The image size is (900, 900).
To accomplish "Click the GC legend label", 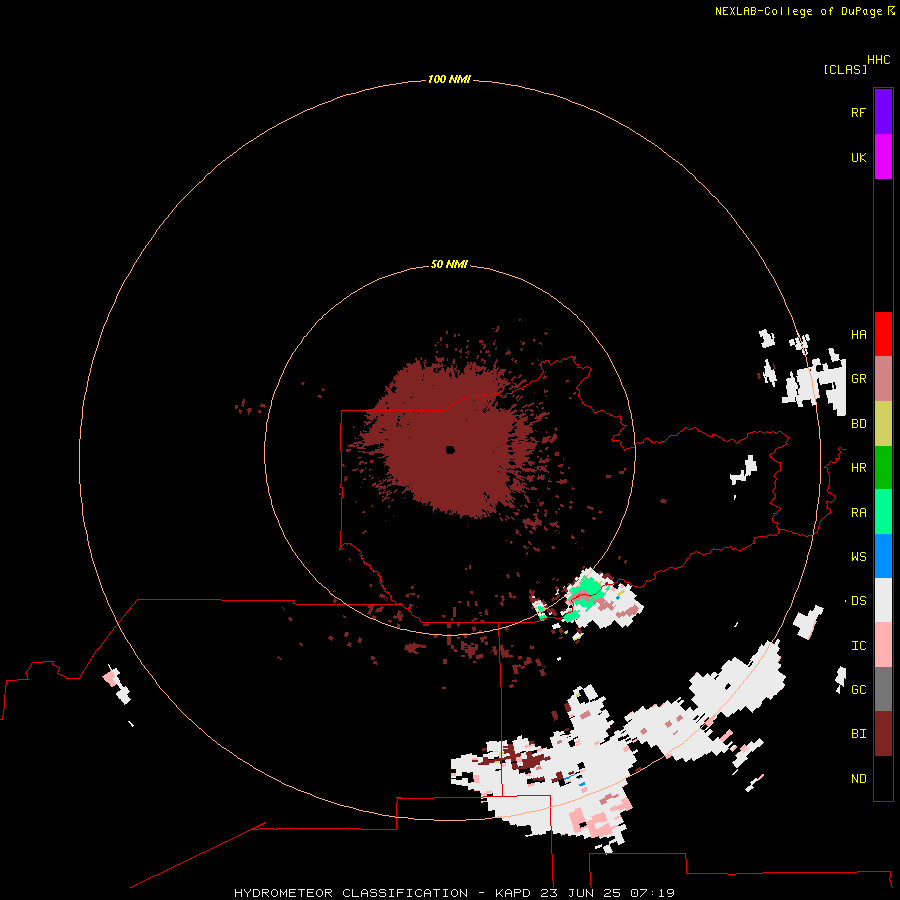I will point(858,690).
